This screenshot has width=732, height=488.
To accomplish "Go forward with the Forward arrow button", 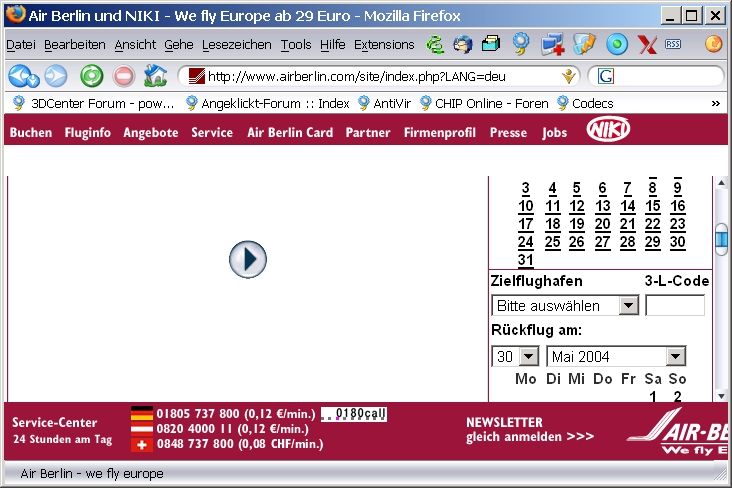I will click(56, 76).
